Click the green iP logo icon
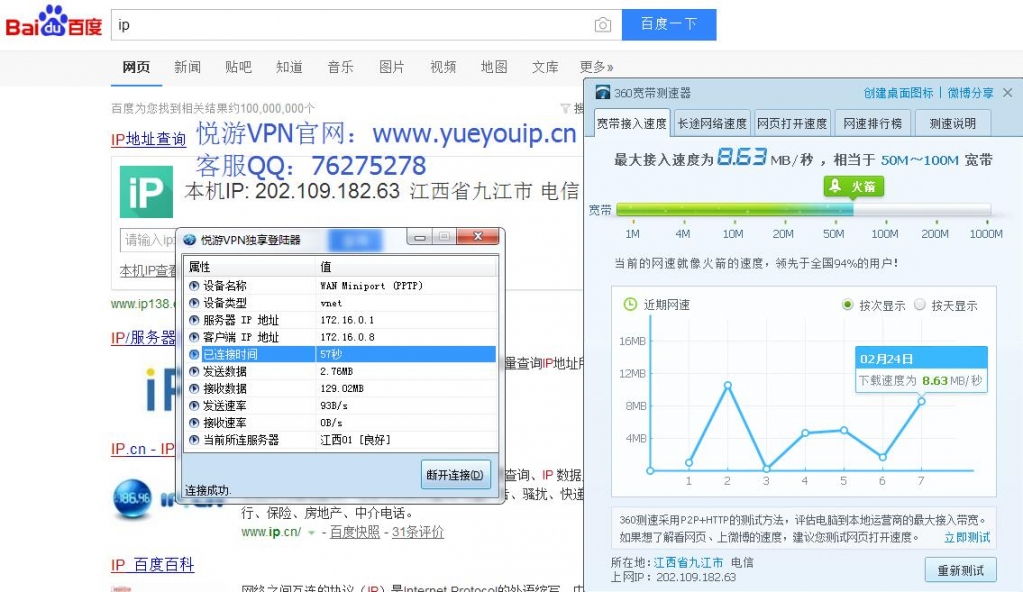Image resolution: width=1023 pixels, height=592 pixels. coord(146,191)
